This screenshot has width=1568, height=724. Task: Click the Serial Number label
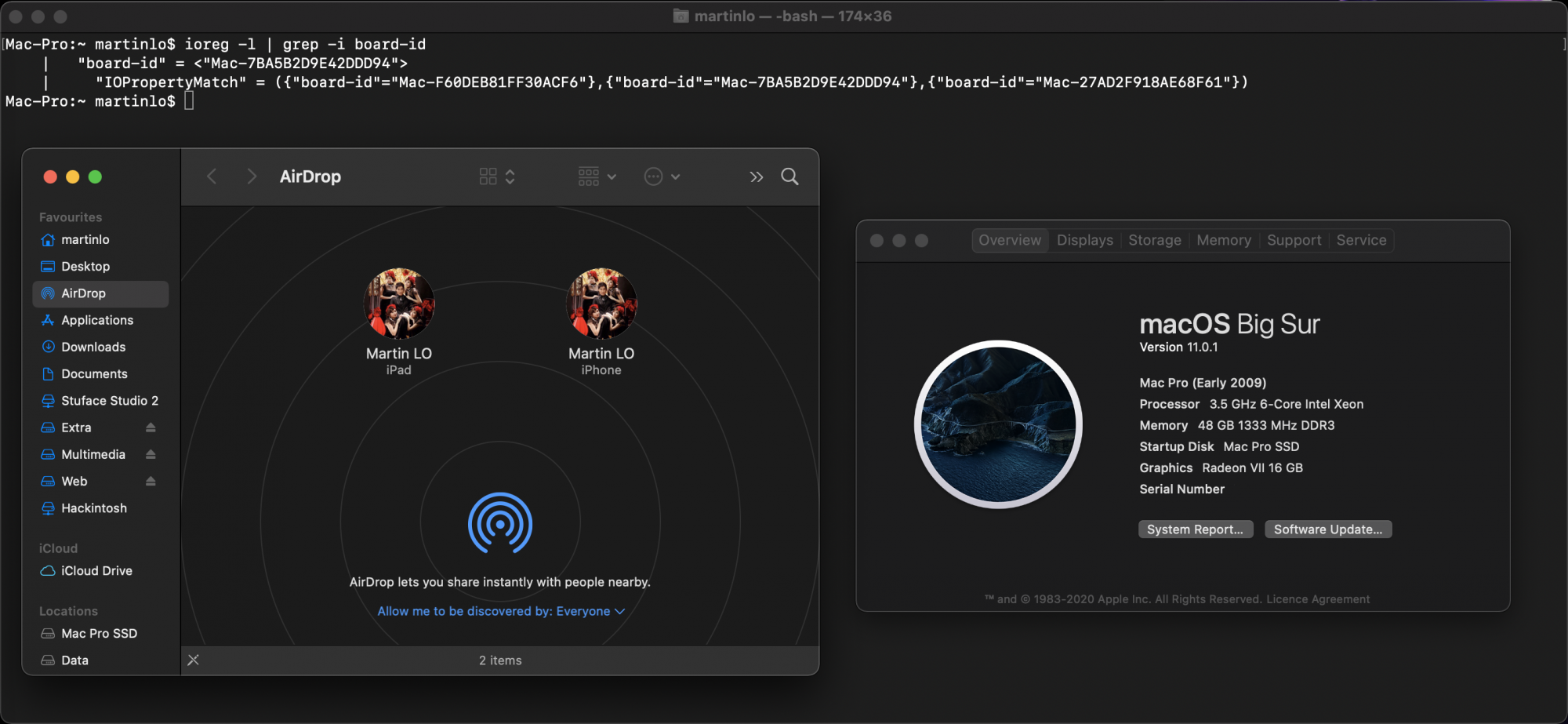point(1181,489)
